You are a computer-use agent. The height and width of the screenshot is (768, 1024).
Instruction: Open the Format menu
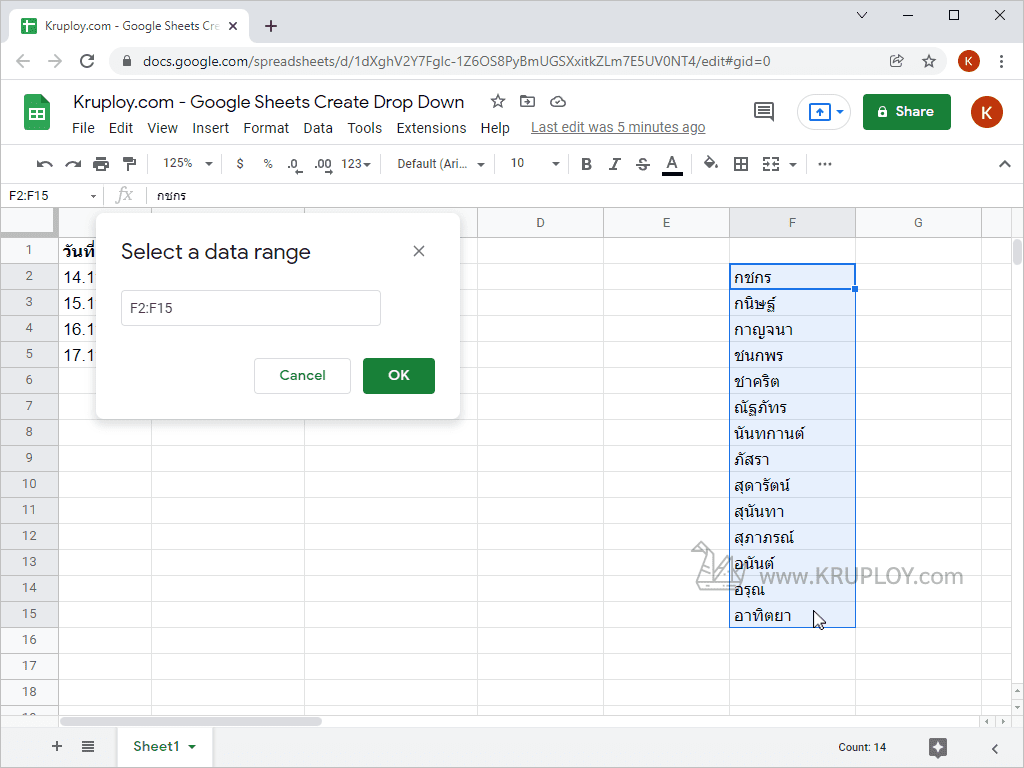[x=266, y=128]
